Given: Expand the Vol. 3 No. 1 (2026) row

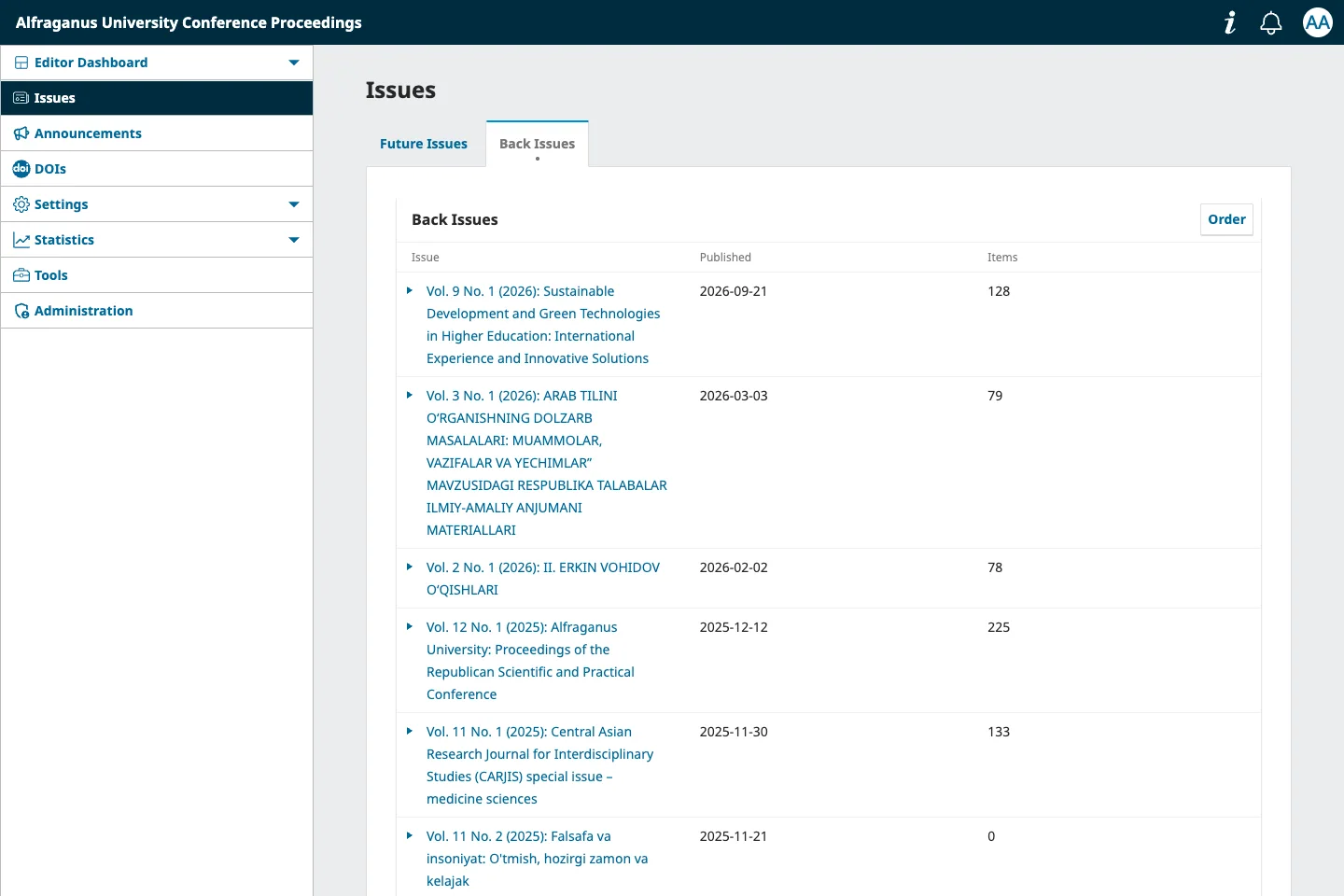Looking at the screenshot, I should pyautogui.click(x=410, y=396).
